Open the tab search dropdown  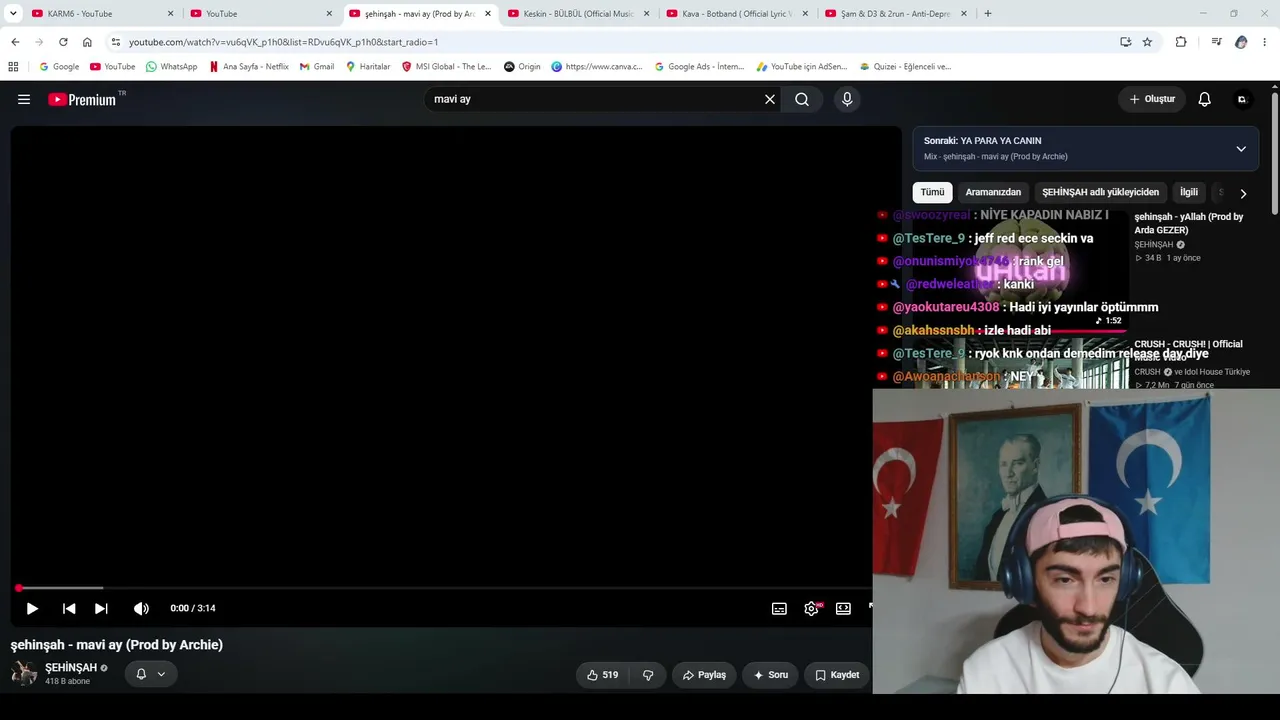tap(13, 14)
